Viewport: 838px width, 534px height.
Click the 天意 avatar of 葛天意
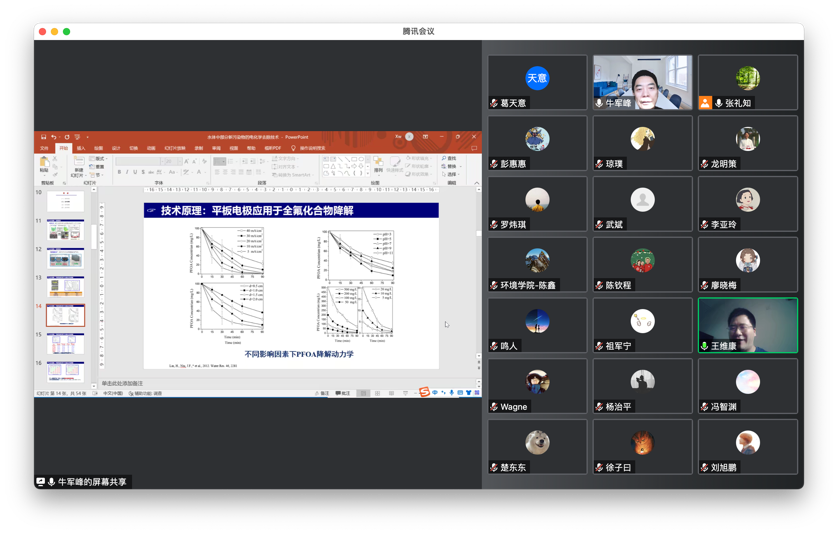(537, 78)
